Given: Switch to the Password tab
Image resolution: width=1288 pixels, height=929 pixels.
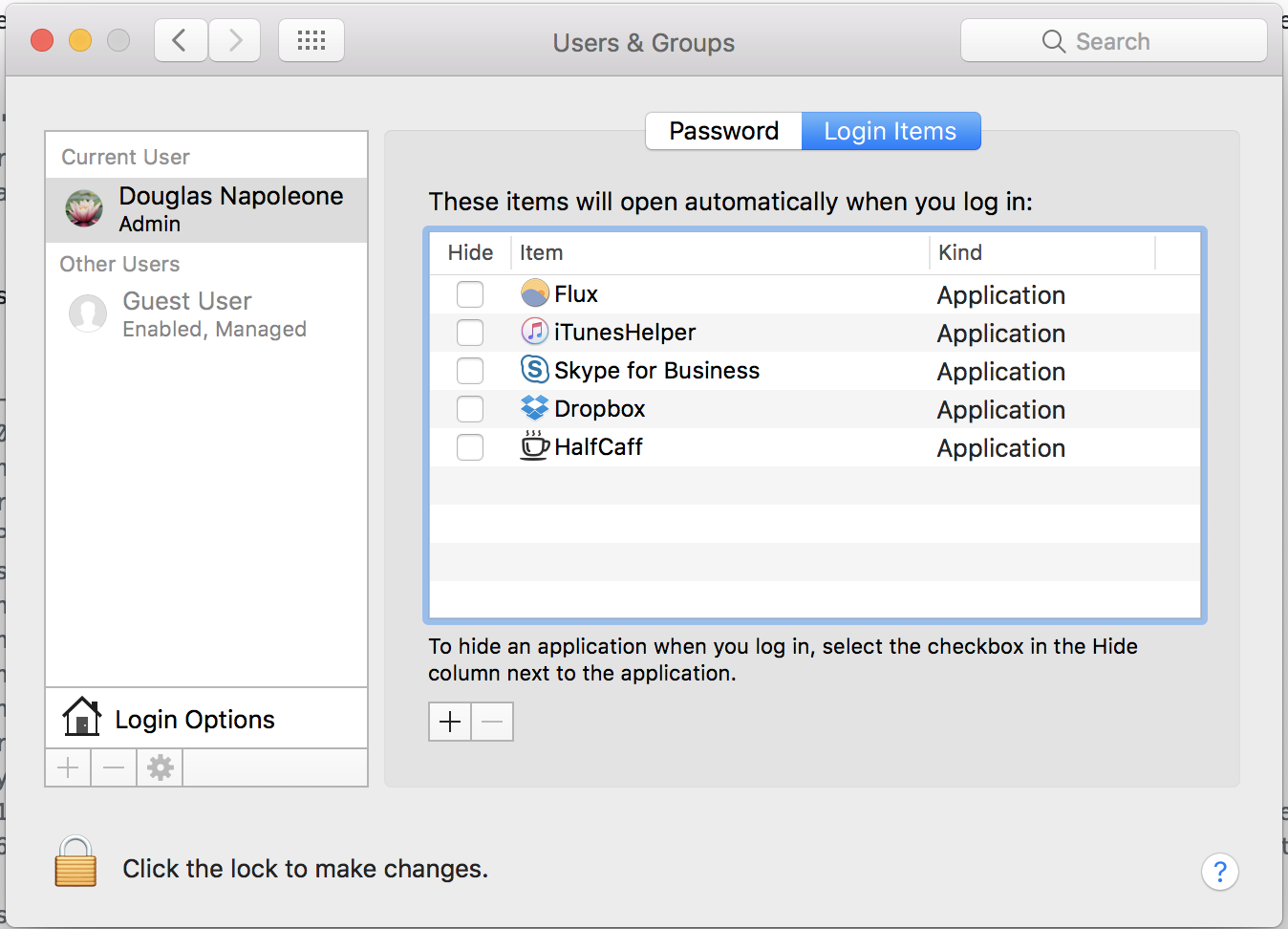Looking at the screenshot, I should point(724,131).
